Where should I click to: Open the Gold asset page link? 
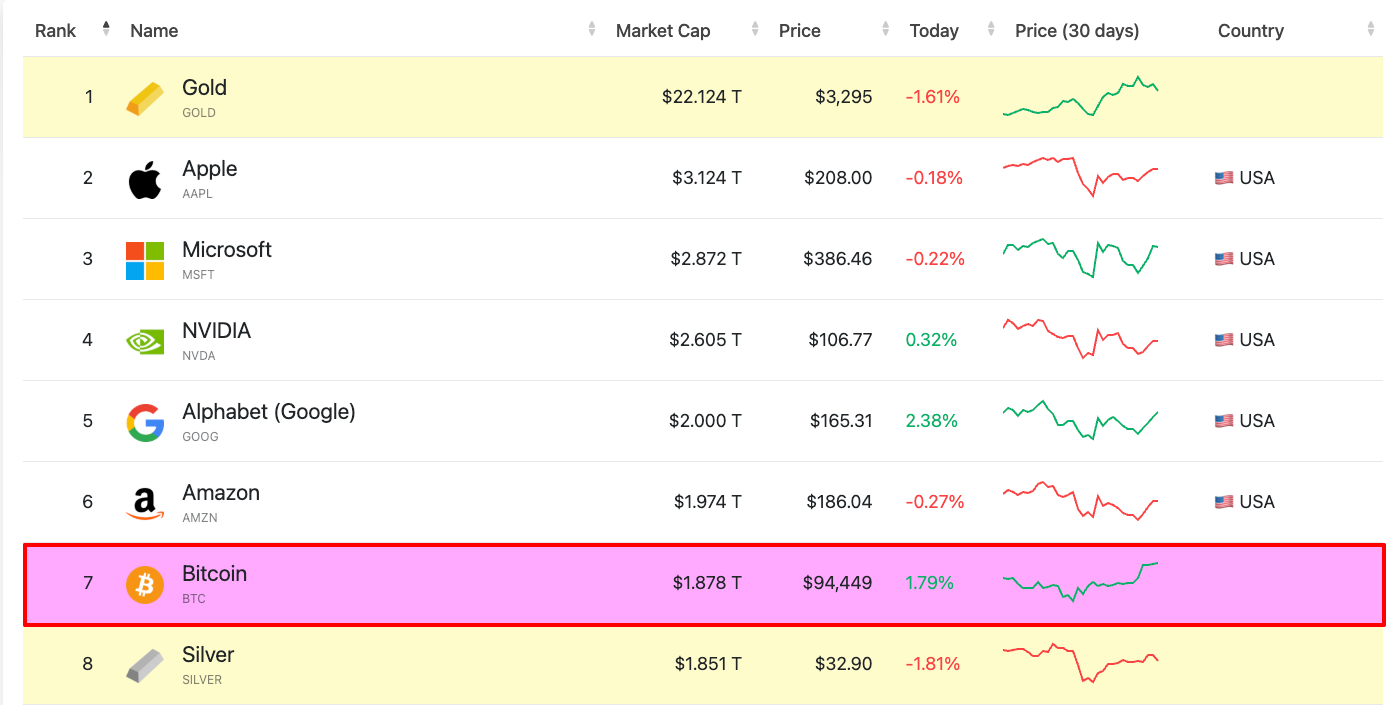click(204, 88)
